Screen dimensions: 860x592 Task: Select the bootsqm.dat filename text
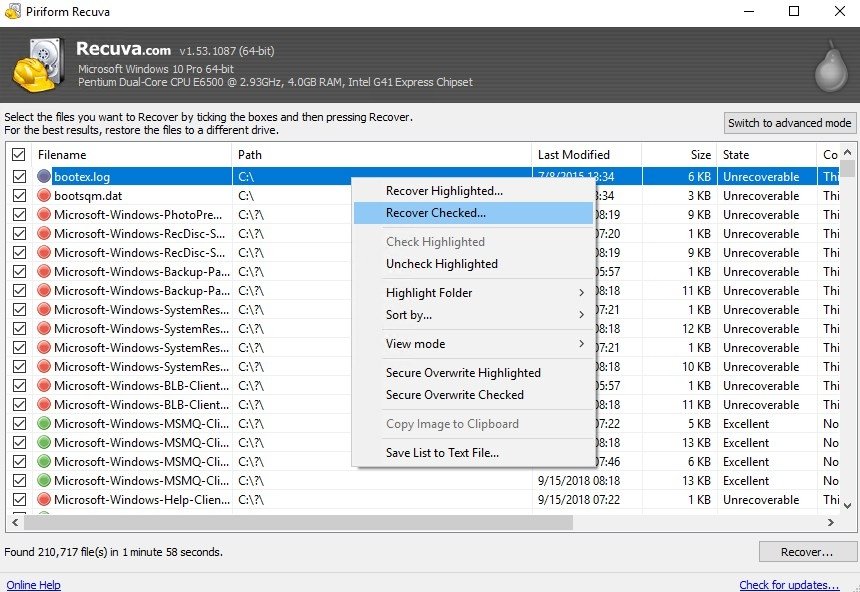coord(88,196)
